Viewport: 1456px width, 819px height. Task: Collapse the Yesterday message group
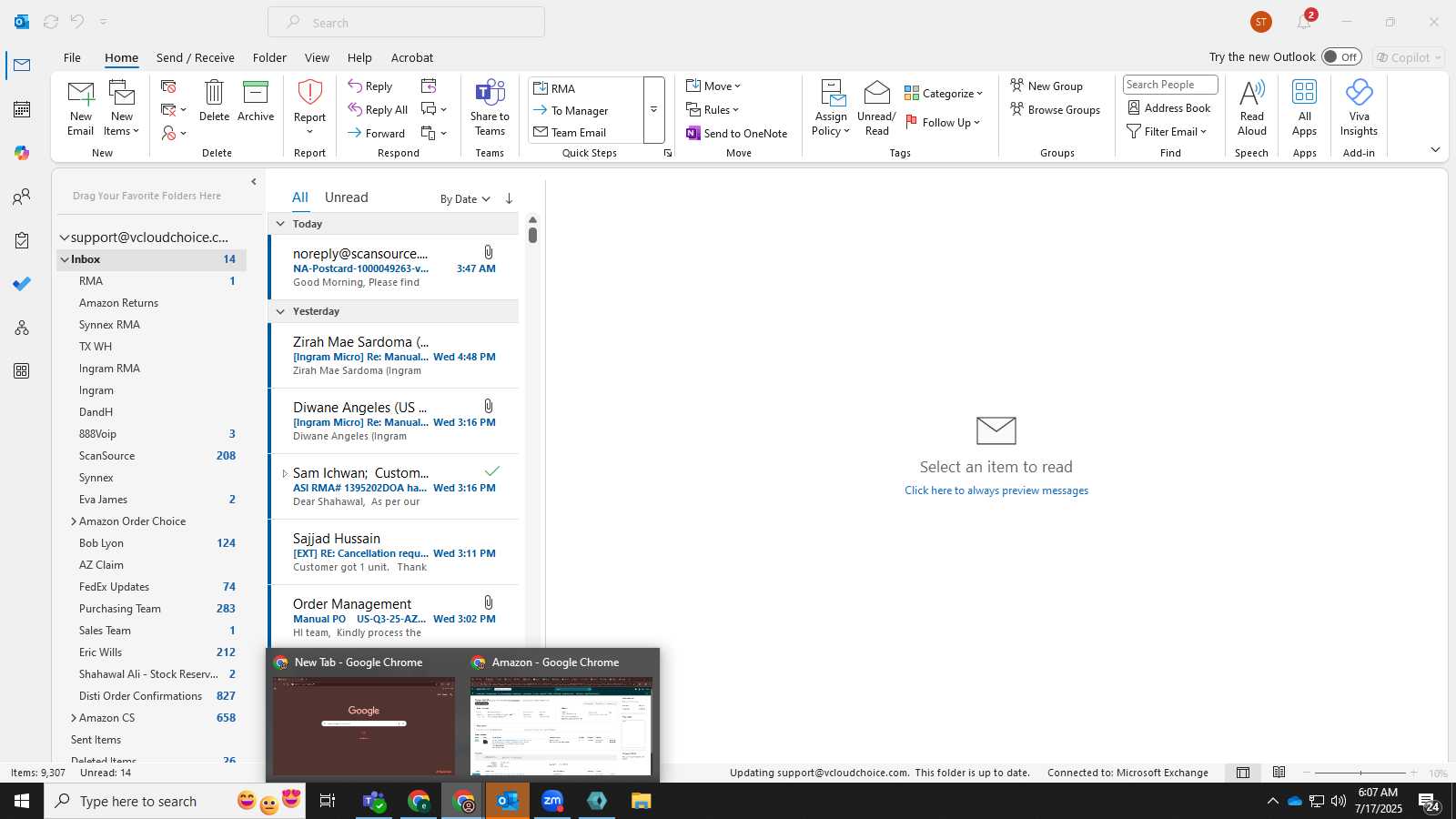[280, 311]
